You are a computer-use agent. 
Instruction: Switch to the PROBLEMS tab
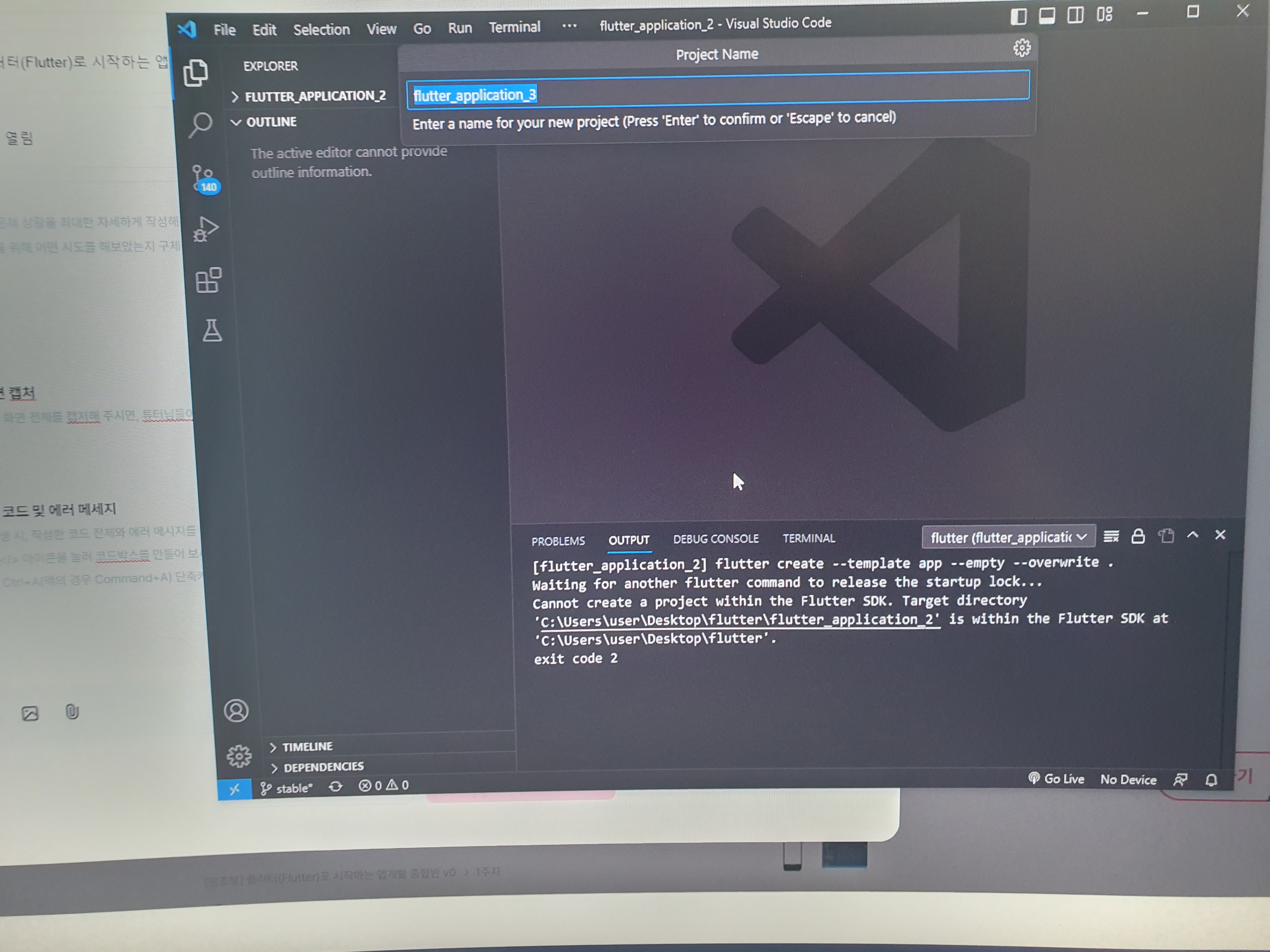558,541
